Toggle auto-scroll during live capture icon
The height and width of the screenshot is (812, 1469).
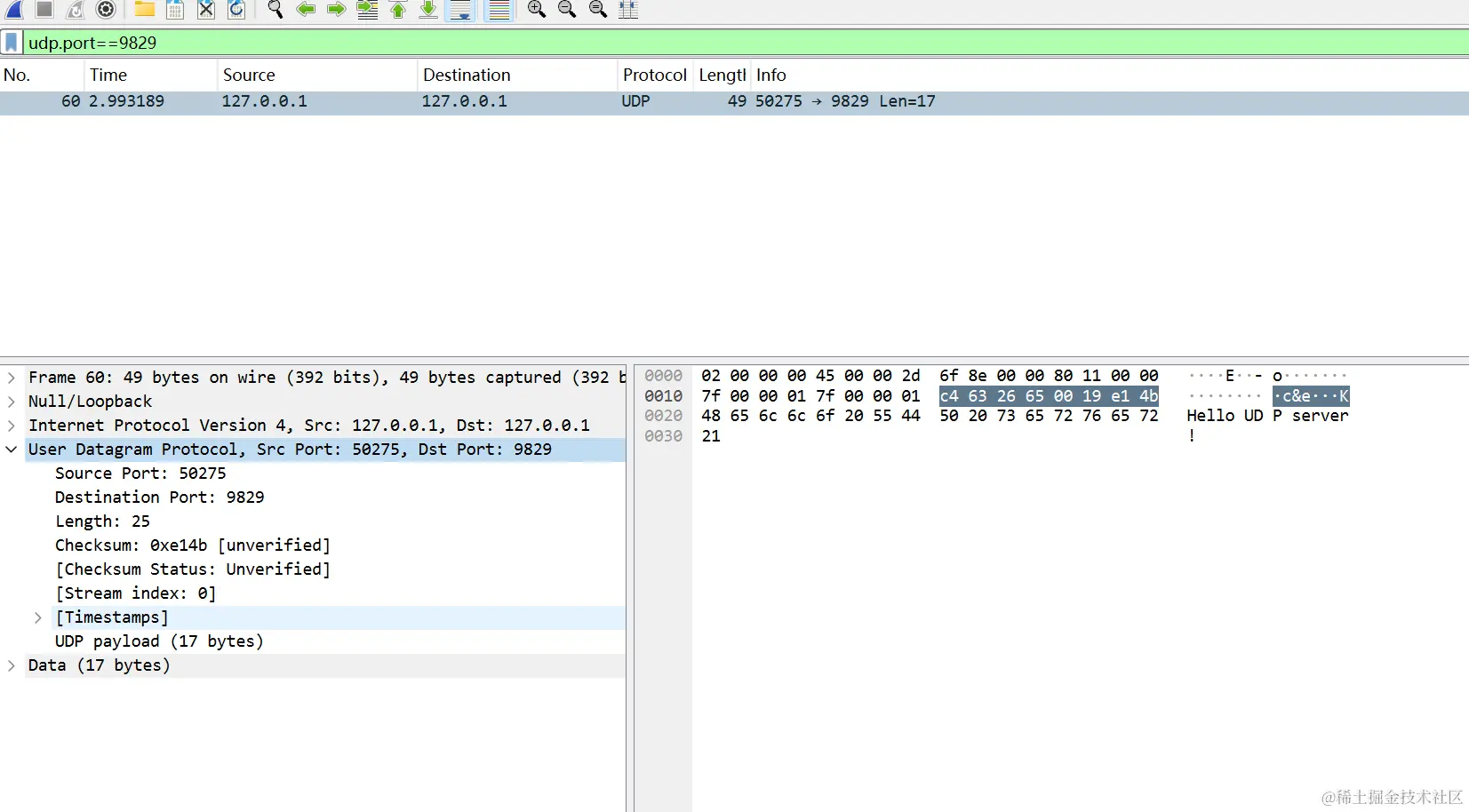coord(460,9)
